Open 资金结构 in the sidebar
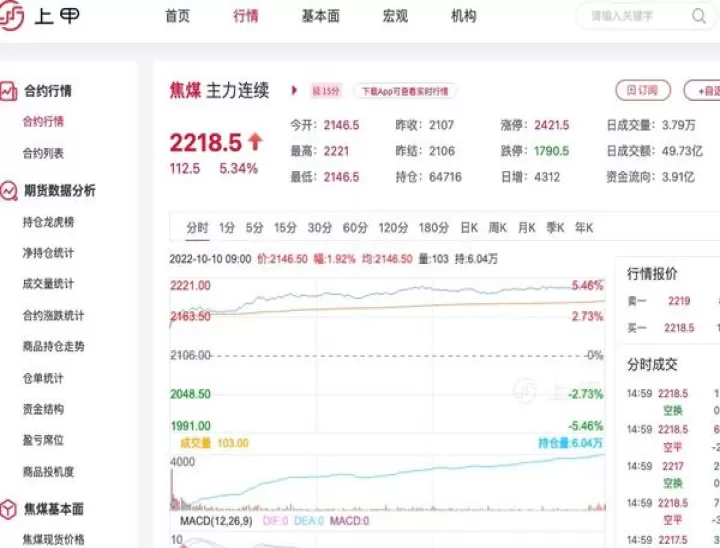The width and height of the screenshot is (720, 548). coord(43,409)
